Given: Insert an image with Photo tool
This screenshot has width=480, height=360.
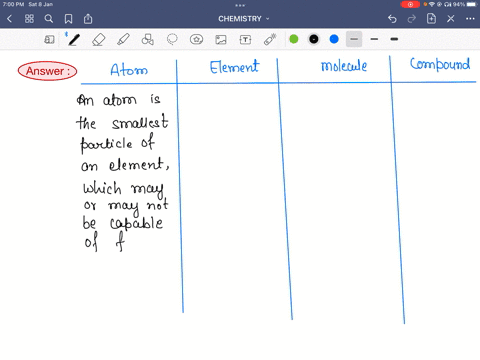Looking at the screenshot, I should pos(221,40).
